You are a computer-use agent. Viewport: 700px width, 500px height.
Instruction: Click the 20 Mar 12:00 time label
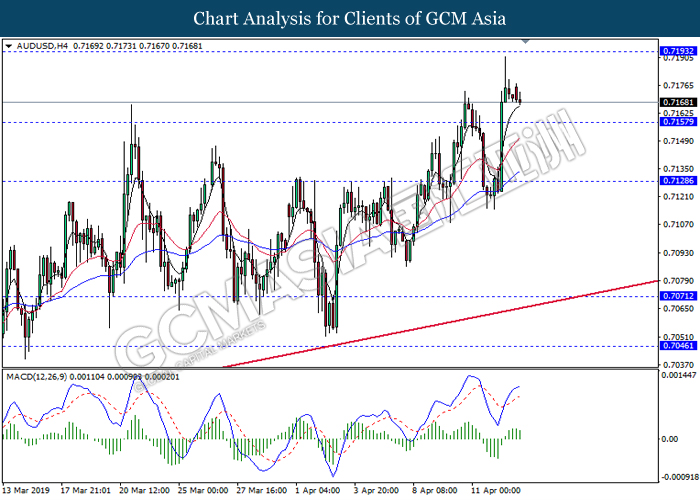pos(146,493)
